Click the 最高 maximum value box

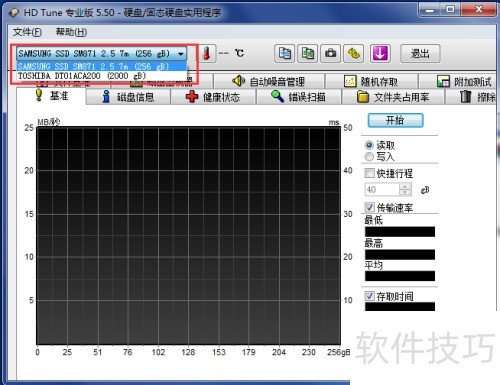[x=400, y=255]
